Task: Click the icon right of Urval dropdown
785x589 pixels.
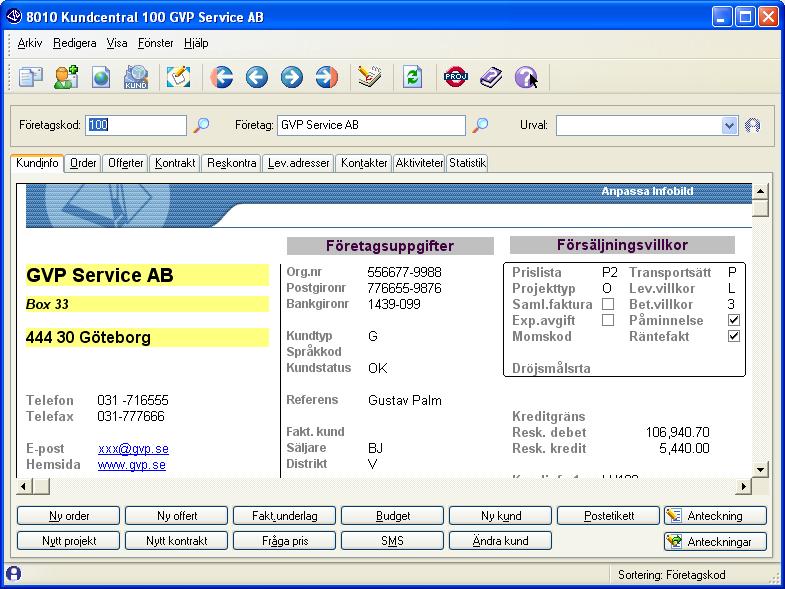Action: pyautogui.click(x=752, y=125)
